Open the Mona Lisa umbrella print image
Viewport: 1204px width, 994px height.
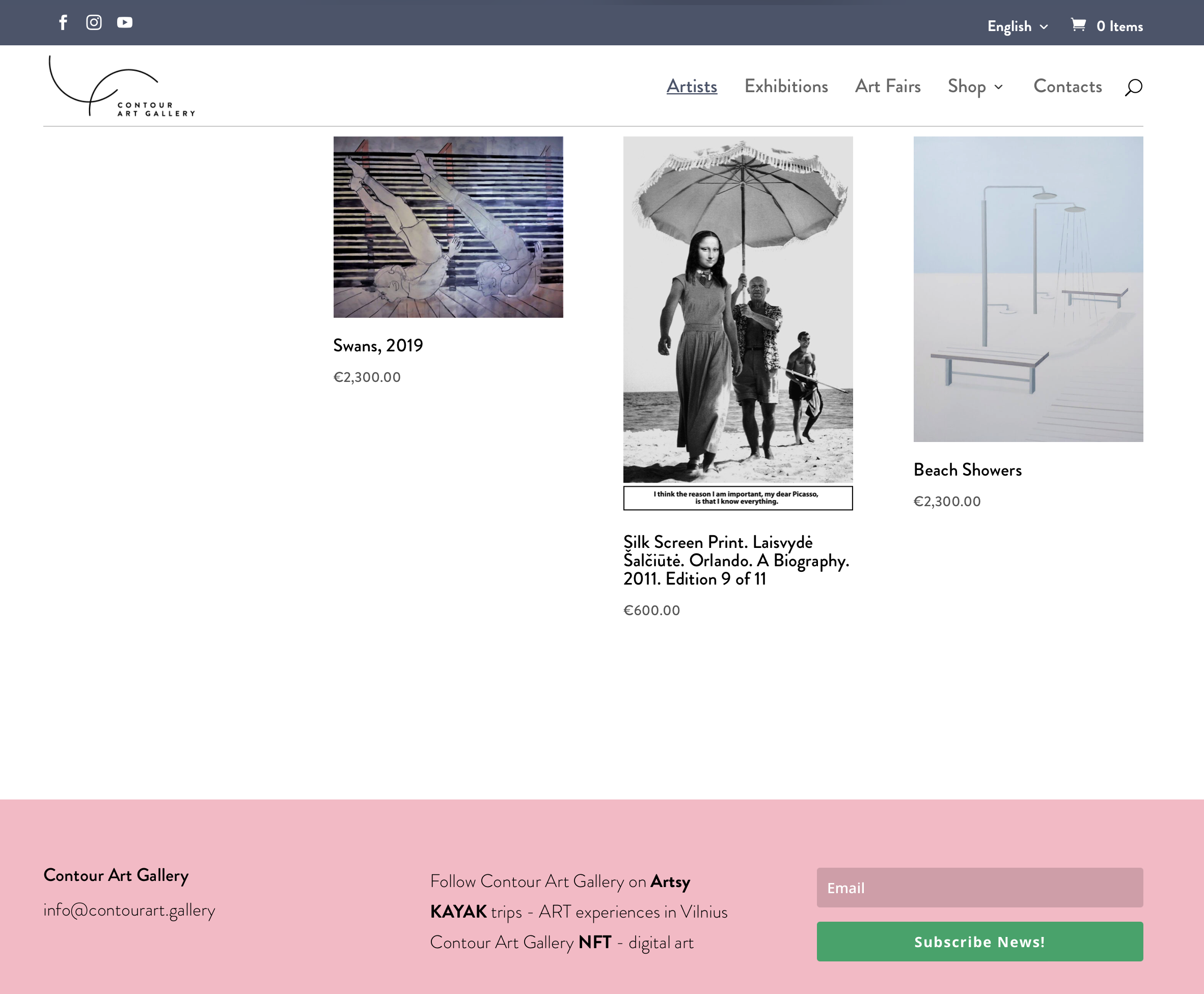click(x=738, y=323)
